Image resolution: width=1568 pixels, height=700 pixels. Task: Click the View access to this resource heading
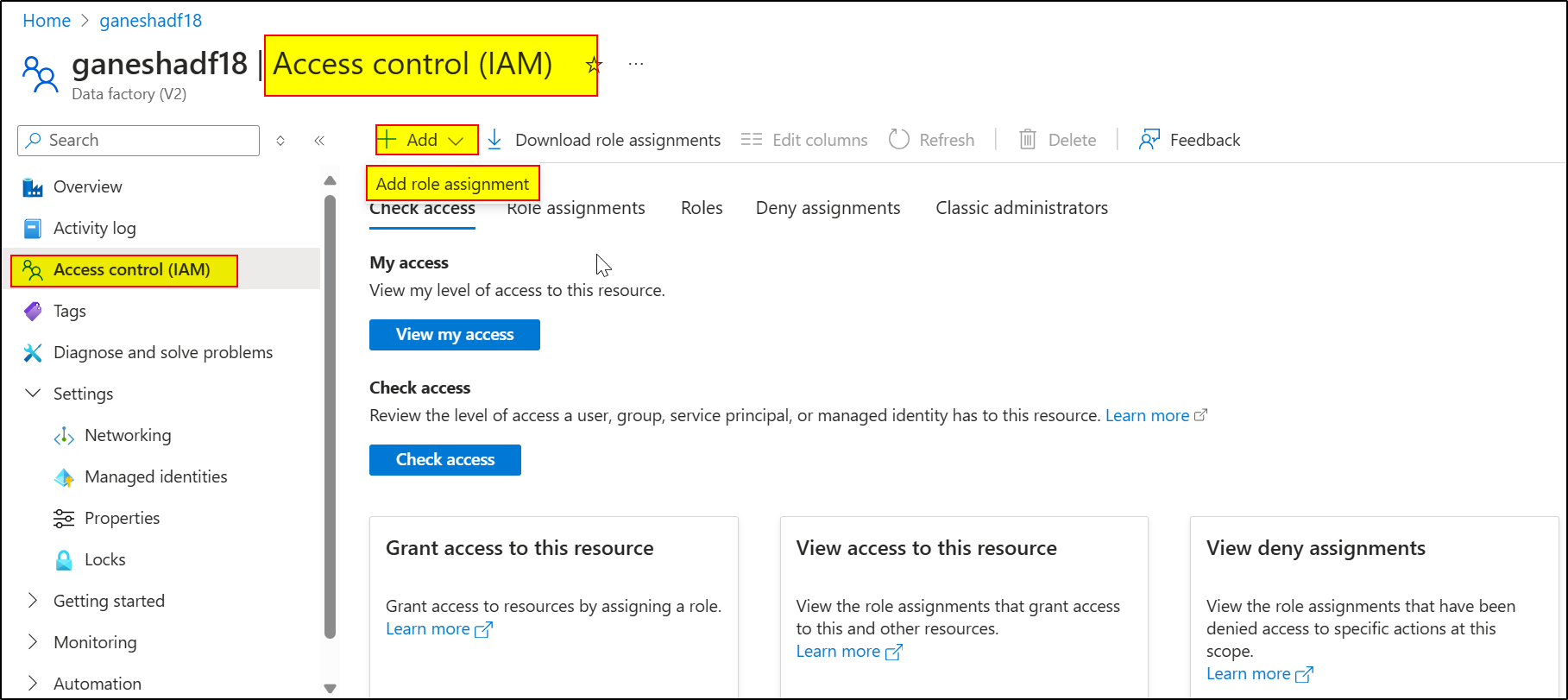point(926,548)
